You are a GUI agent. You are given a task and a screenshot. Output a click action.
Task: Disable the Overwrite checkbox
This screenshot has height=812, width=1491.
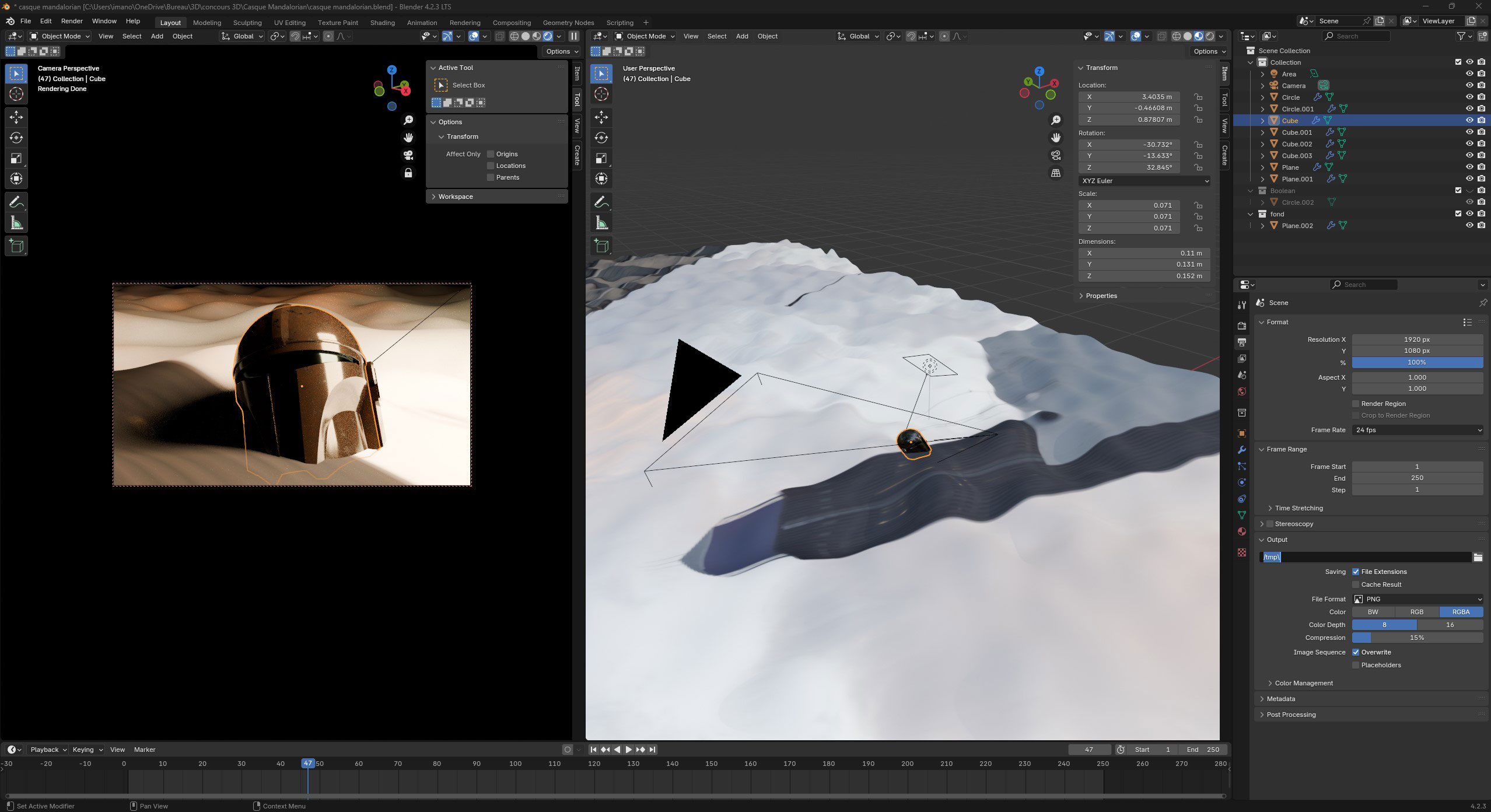coord(1356,652)
